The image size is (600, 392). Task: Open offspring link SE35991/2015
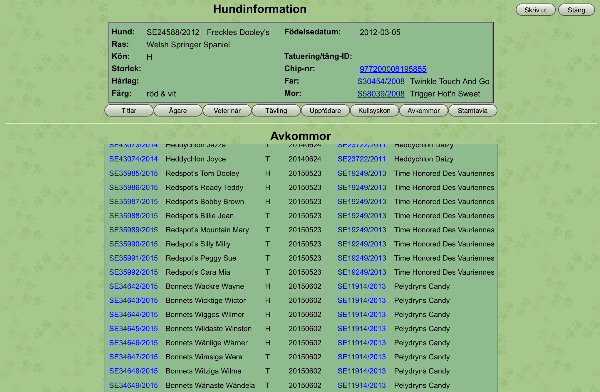pos(134,258)
